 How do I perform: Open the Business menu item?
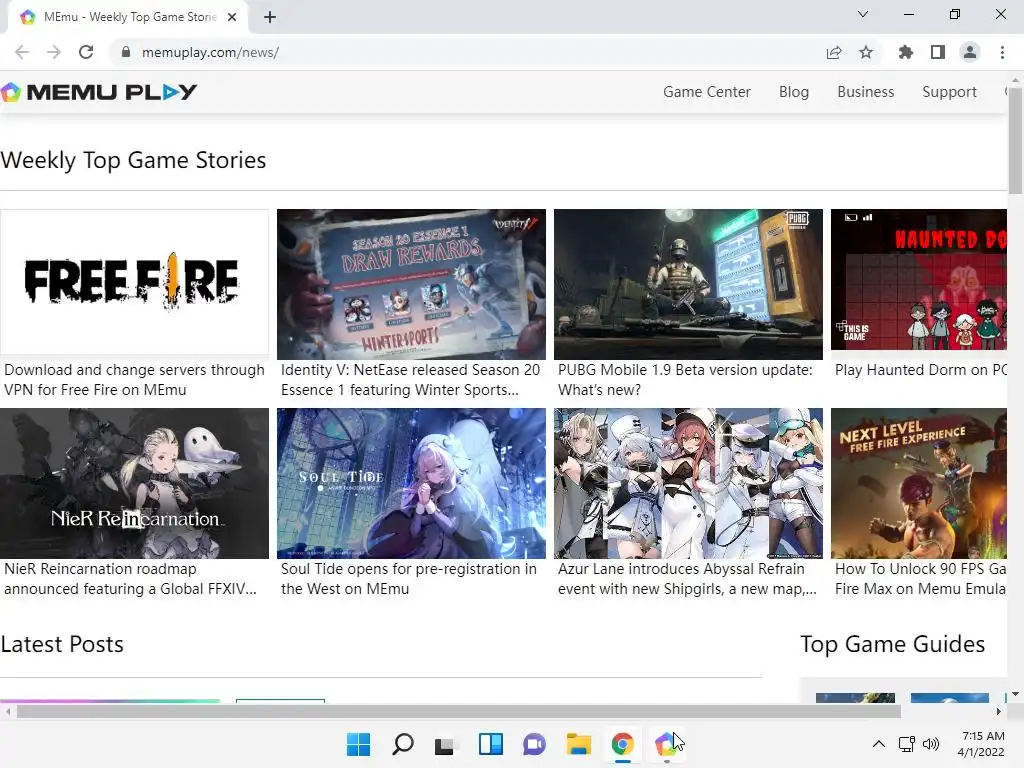[865, 92]
